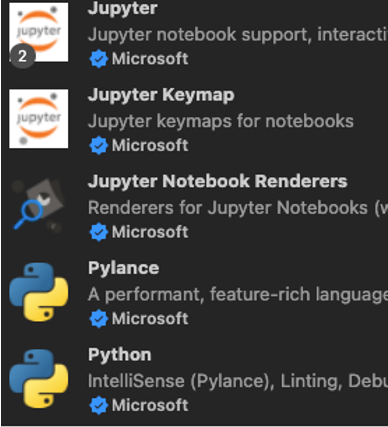388x427 pixels.
Task: Click the Pylance Python logo icon
Action: click(x=39, y=292)
